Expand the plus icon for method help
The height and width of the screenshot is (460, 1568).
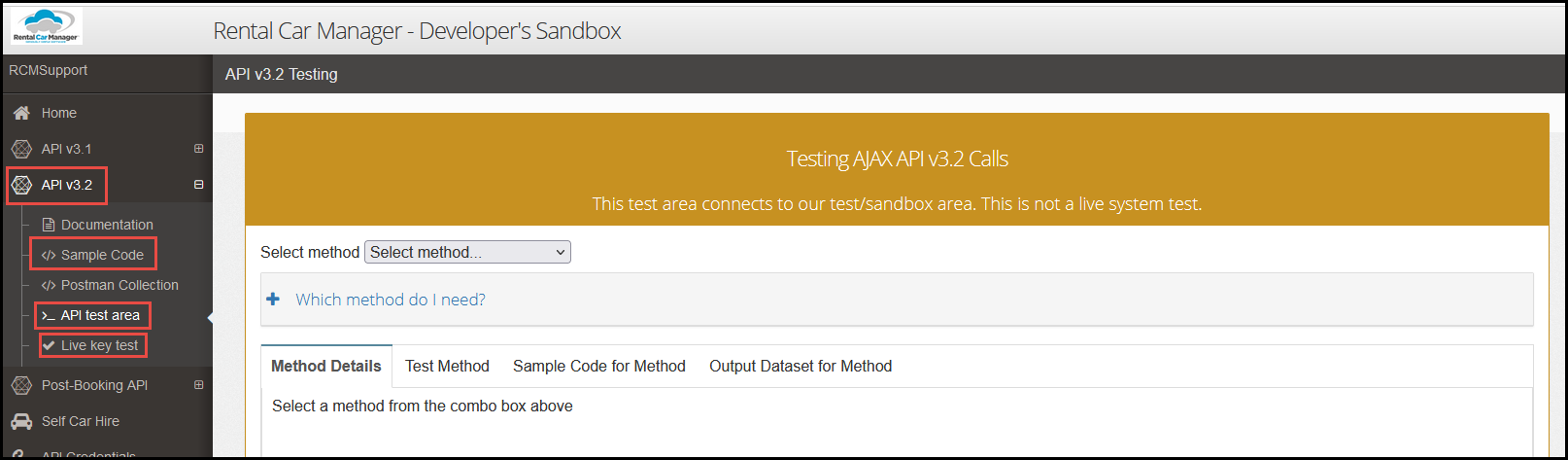tap(273, 300)
